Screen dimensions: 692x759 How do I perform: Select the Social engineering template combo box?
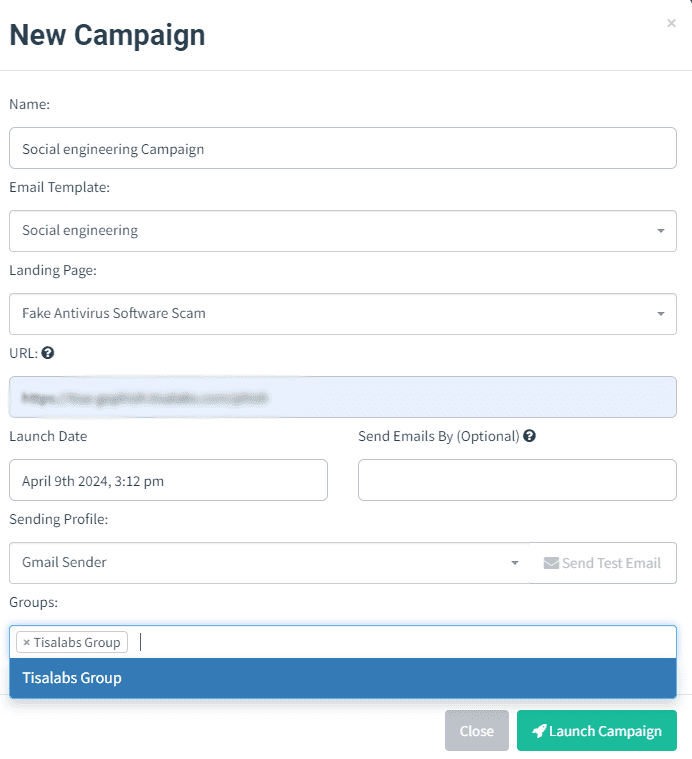tap(343, 231)
